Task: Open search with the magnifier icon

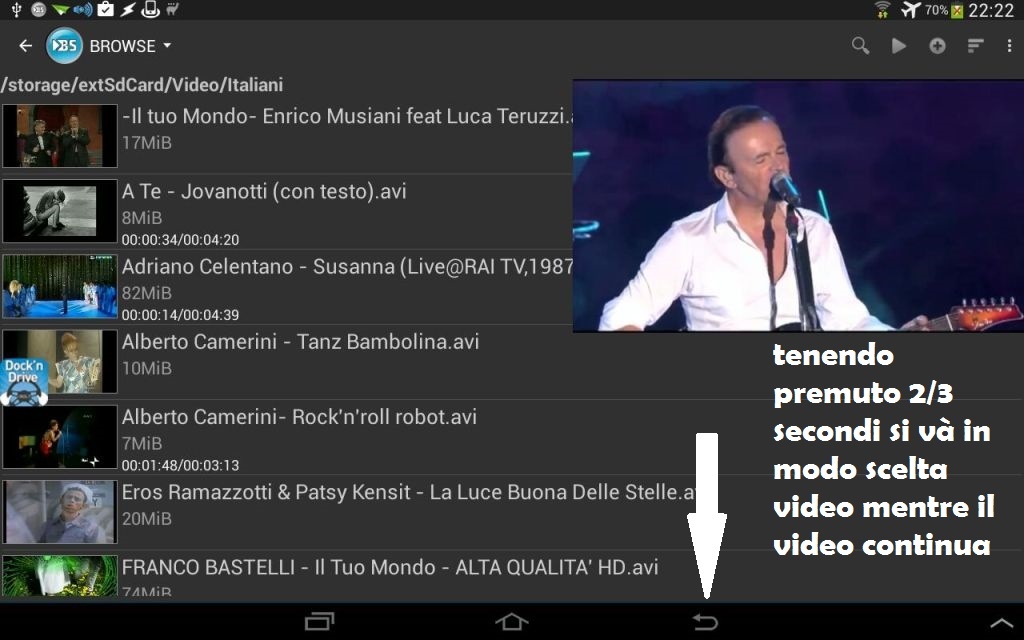Action: [x=860, y=46]
